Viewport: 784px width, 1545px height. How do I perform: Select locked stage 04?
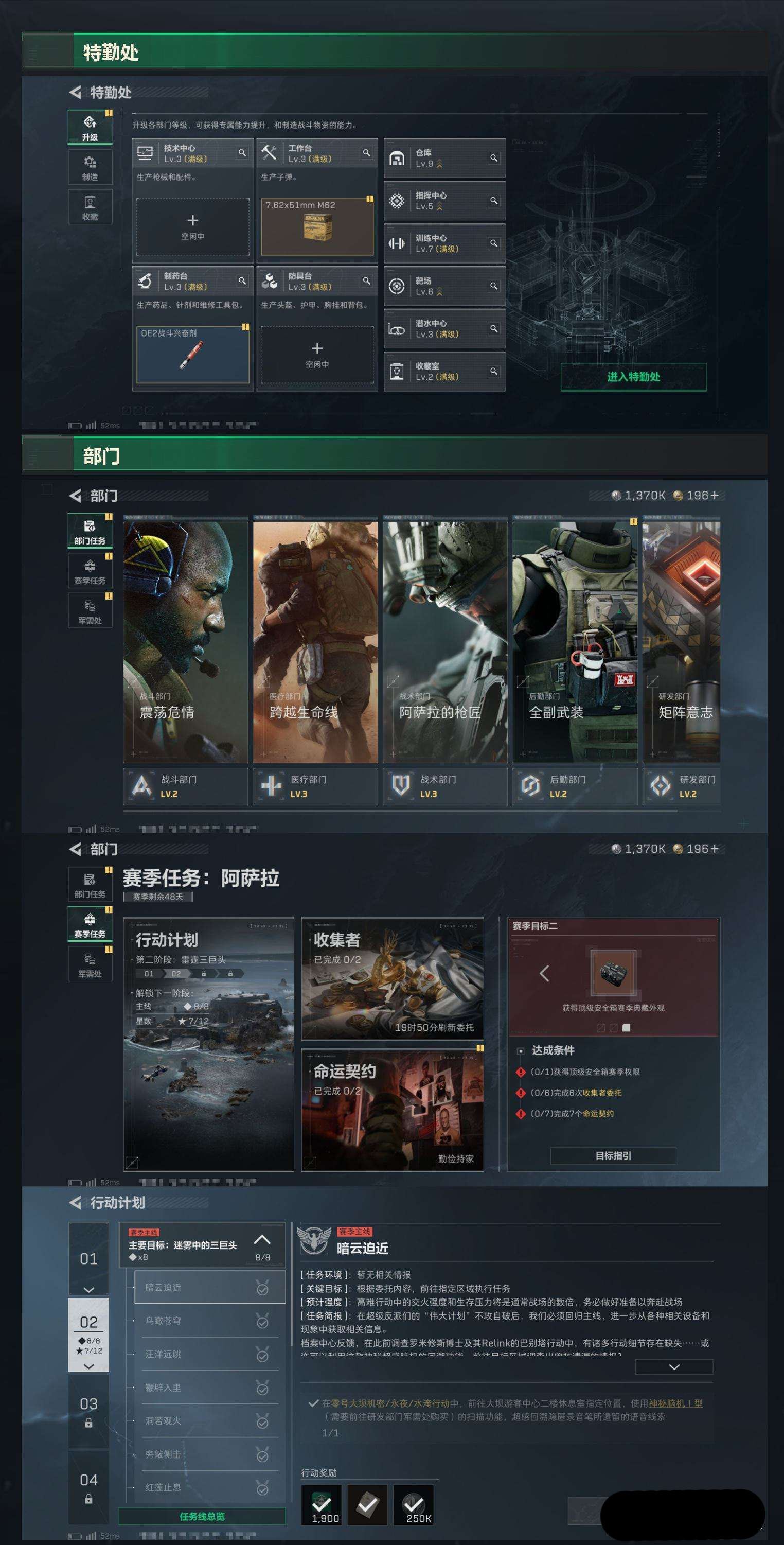tap(88, 1487)
